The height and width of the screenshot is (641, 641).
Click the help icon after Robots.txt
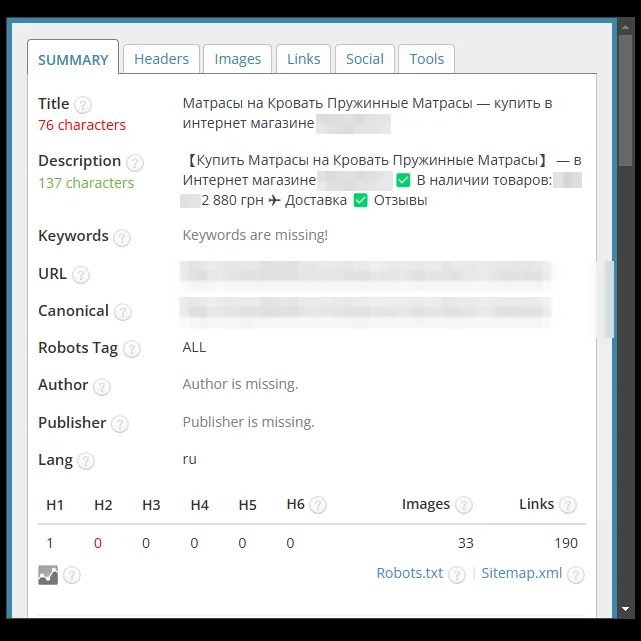457,575
